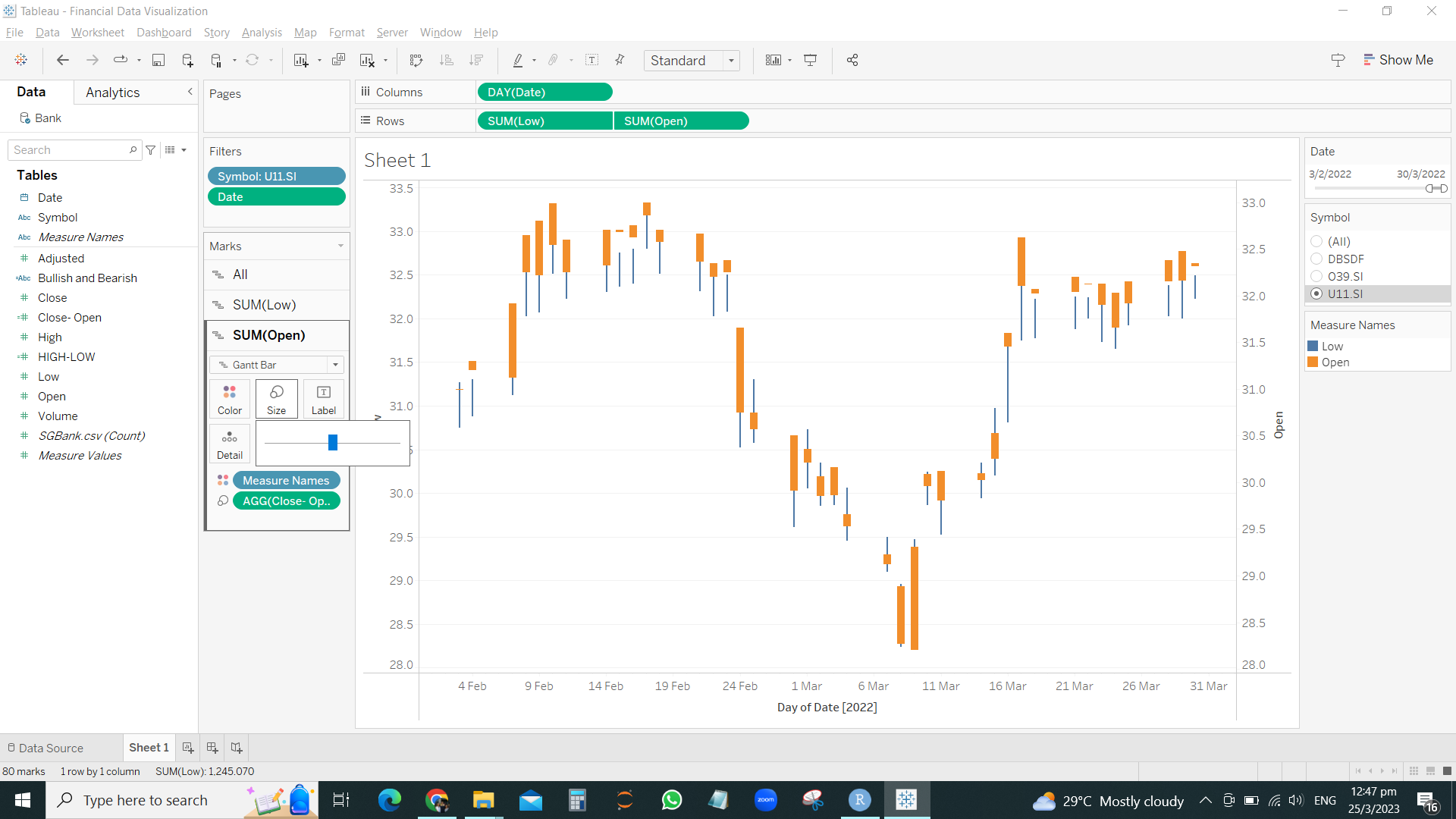Image resolution: width=1456 pixels, height=819 pixels.
Task: Open the Analysis menu
Action: tap(262, 32)
